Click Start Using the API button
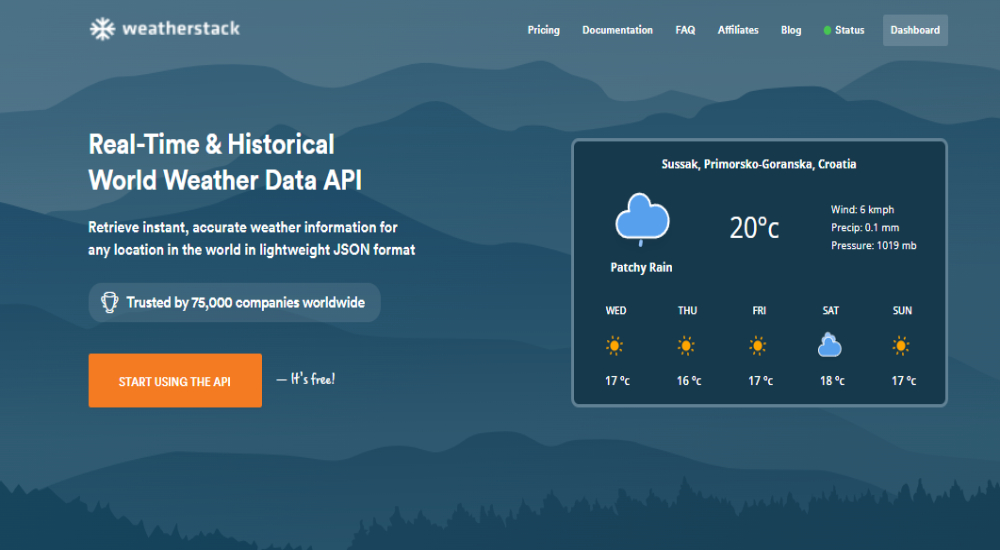The width and height of the screenshot is (1000, 550). pyautogui.click(x=175, y=380)
